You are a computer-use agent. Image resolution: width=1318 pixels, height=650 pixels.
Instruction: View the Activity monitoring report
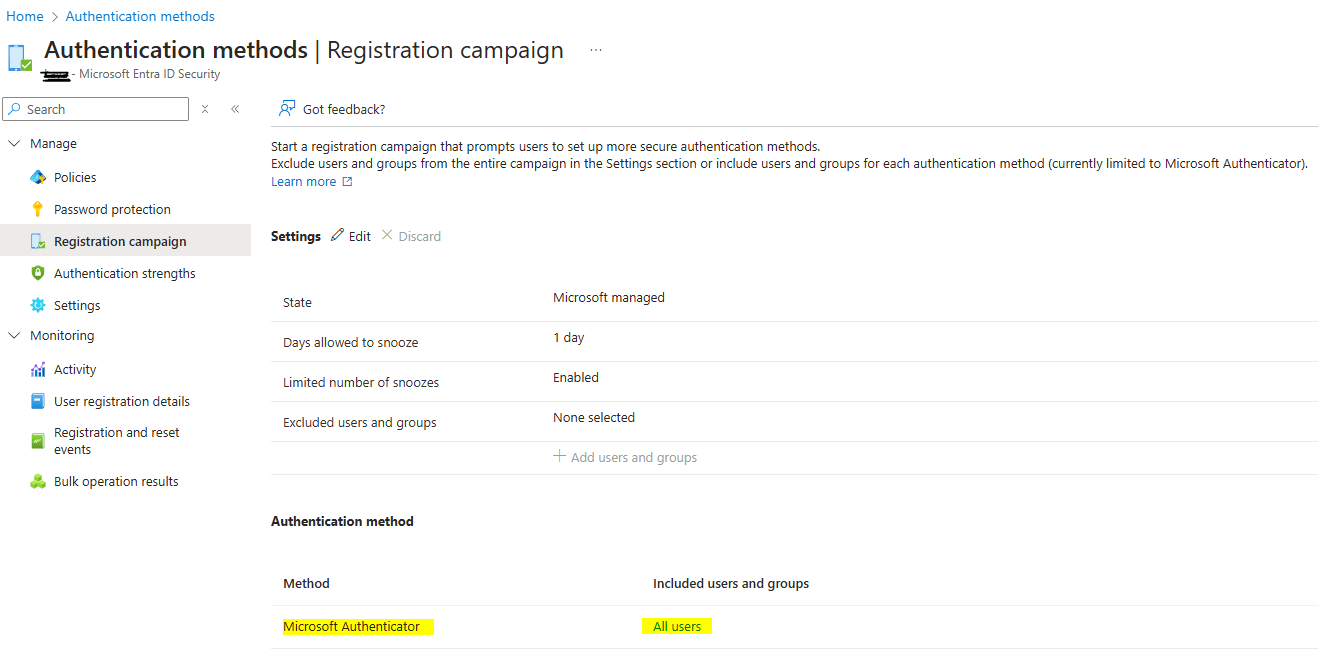[76, 369]
